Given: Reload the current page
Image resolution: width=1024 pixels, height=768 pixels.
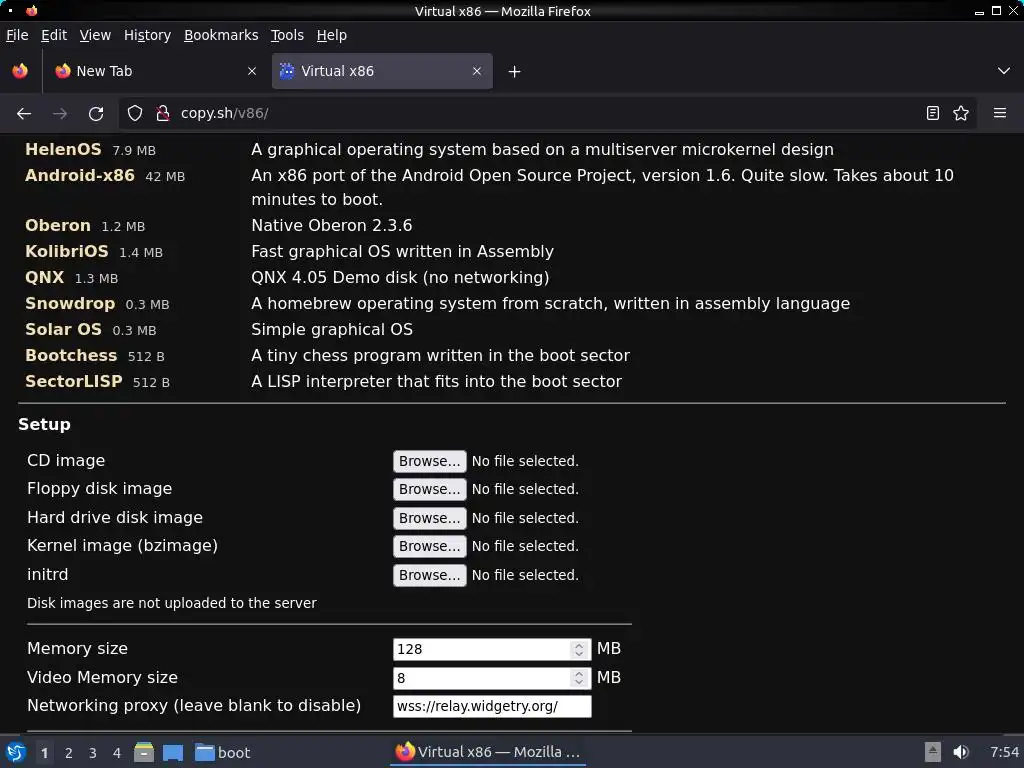Looking at the screenshot, I should (96, 114).
